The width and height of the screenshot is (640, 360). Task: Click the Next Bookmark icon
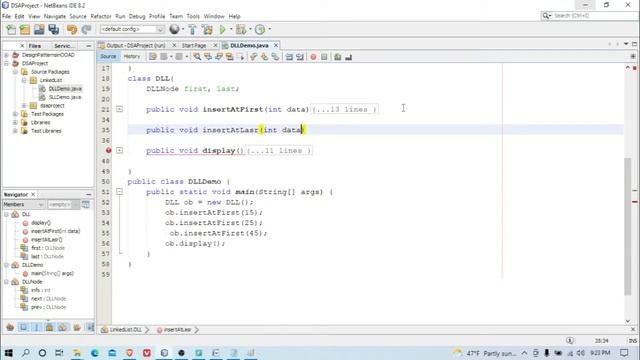(264, 57)
